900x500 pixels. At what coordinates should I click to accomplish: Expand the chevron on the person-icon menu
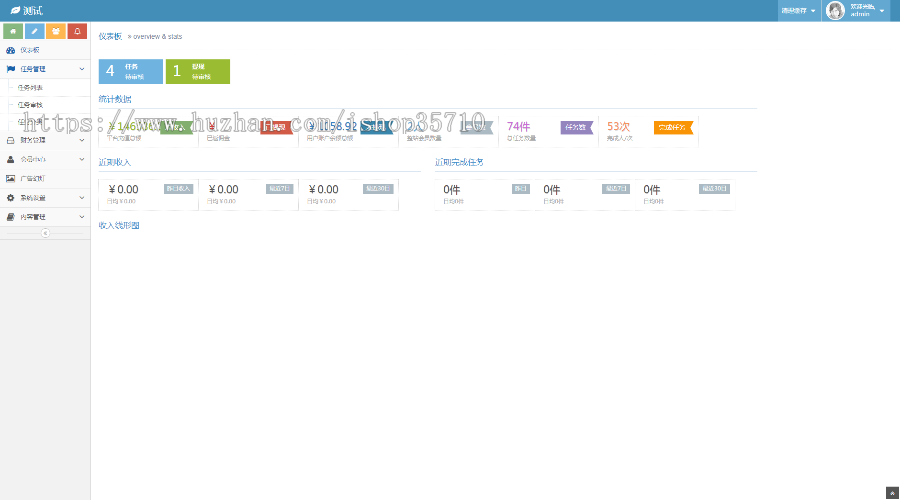[82, 159]
